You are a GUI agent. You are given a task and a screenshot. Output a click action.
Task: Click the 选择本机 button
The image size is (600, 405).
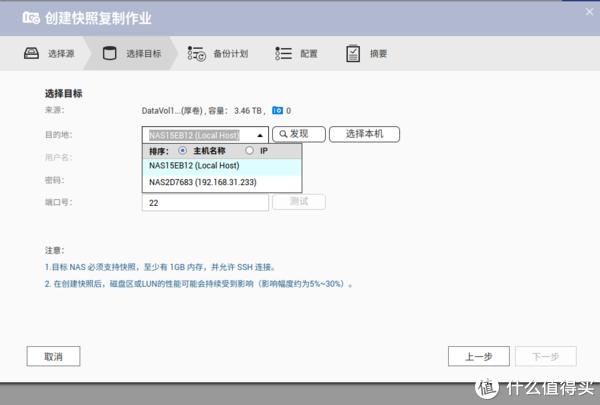pyautogui.click(x=364, y=134)
